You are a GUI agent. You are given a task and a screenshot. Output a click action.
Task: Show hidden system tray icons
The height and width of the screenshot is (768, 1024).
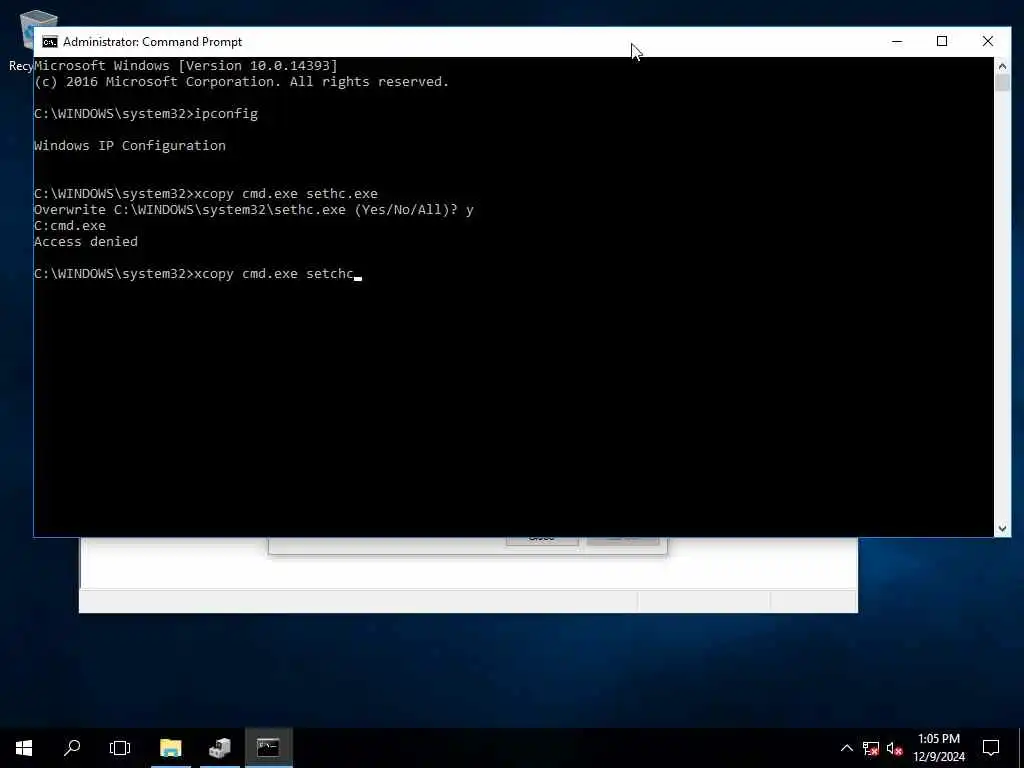(846, 748)
